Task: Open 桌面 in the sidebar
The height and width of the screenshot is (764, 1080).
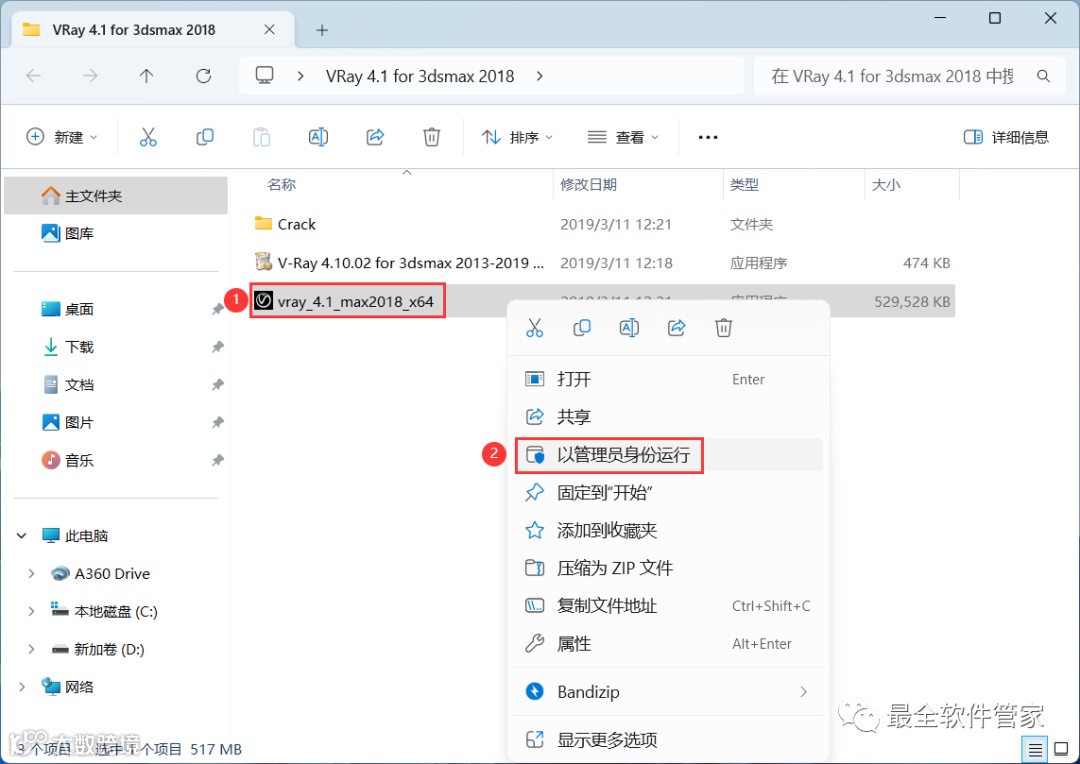Action: (x=116, y=309)
